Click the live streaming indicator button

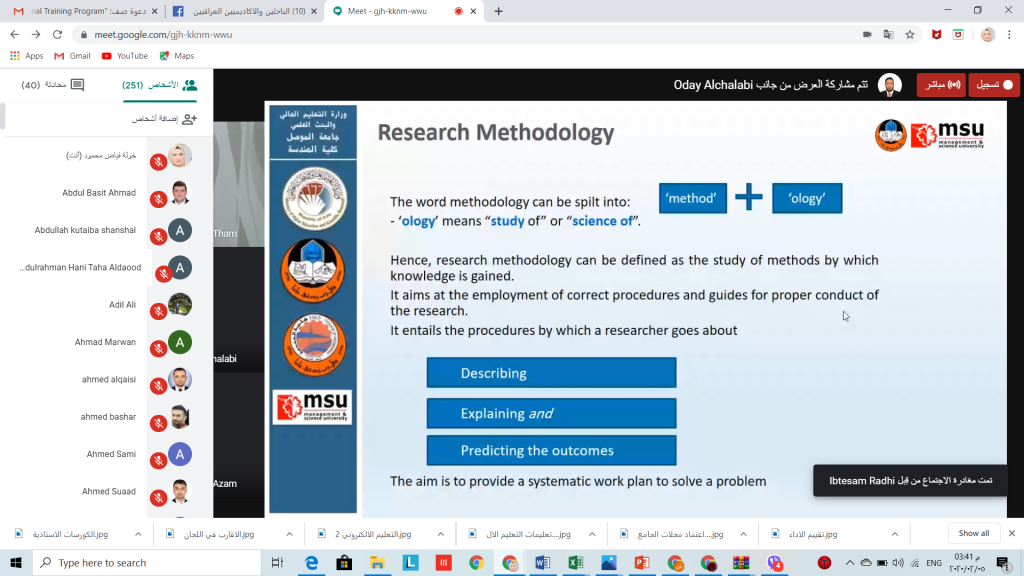[941, 85]
